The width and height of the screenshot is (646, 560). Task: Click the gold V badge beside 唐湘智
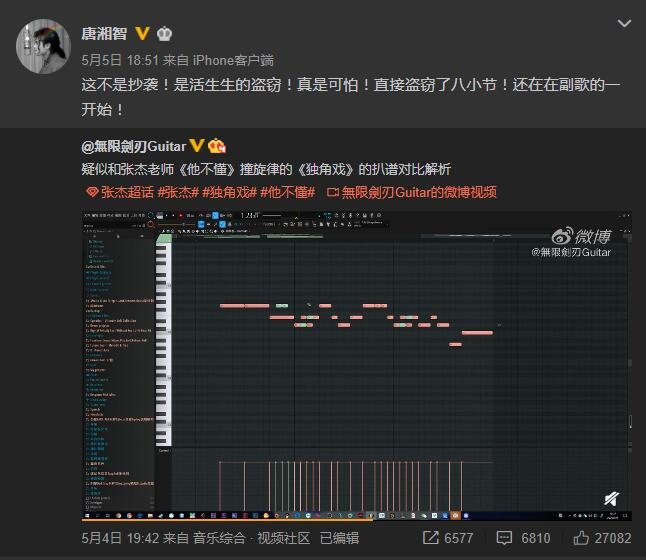click(143, 33)
